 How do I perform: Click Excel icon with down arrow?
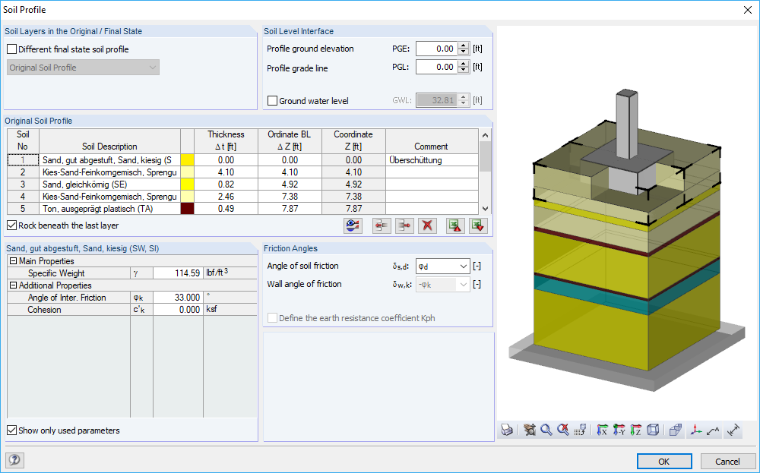478,226
